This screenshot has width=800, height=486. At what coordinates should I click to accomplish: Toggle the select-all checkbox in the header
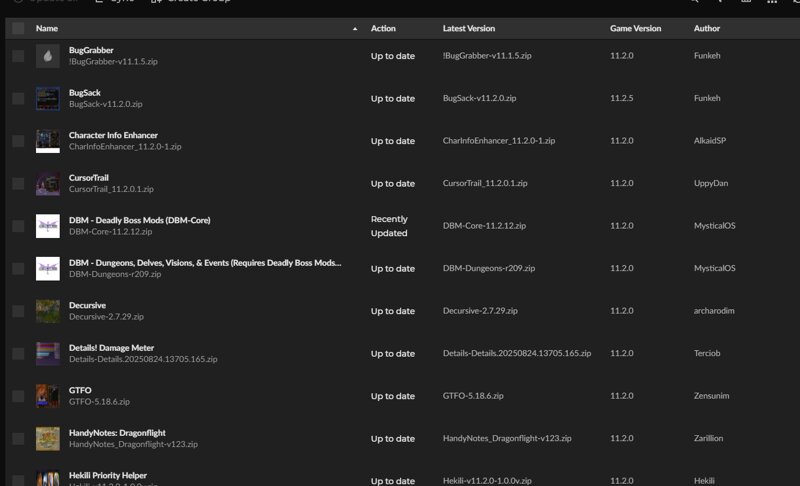pyautogui.click(x=18, y=28)
